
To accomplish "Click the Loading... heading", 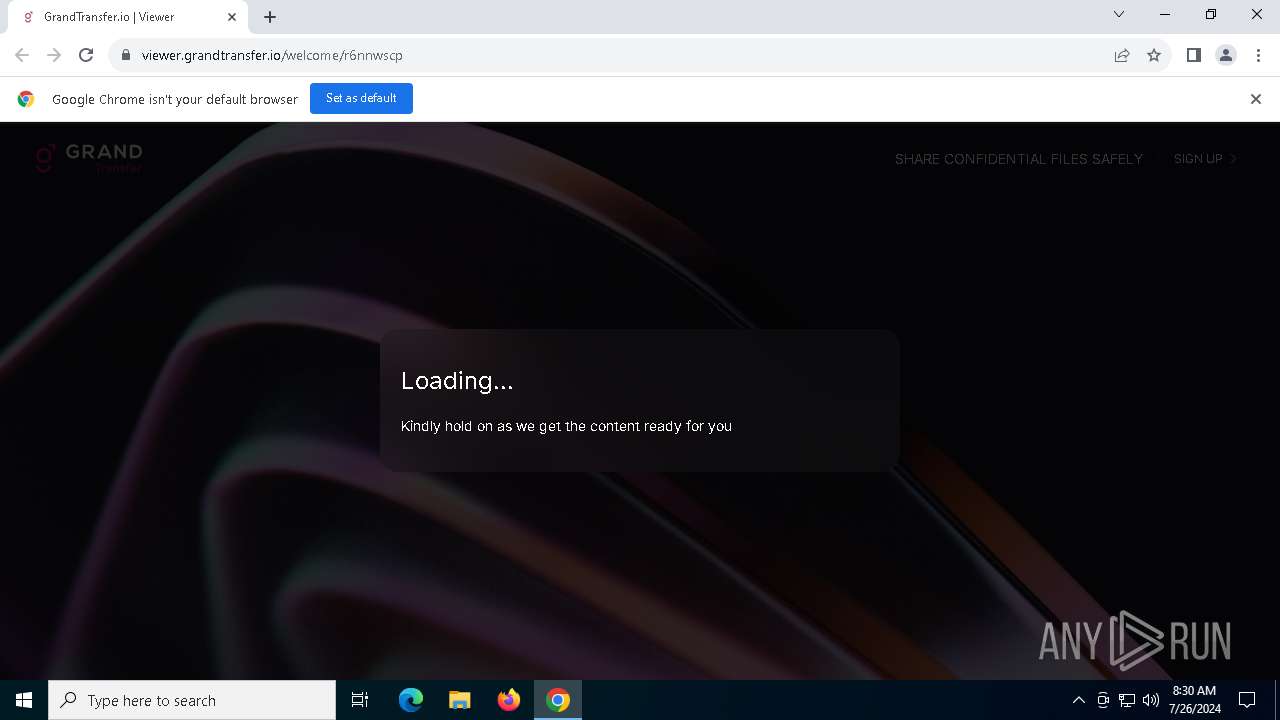I will (x=457, y=381).
